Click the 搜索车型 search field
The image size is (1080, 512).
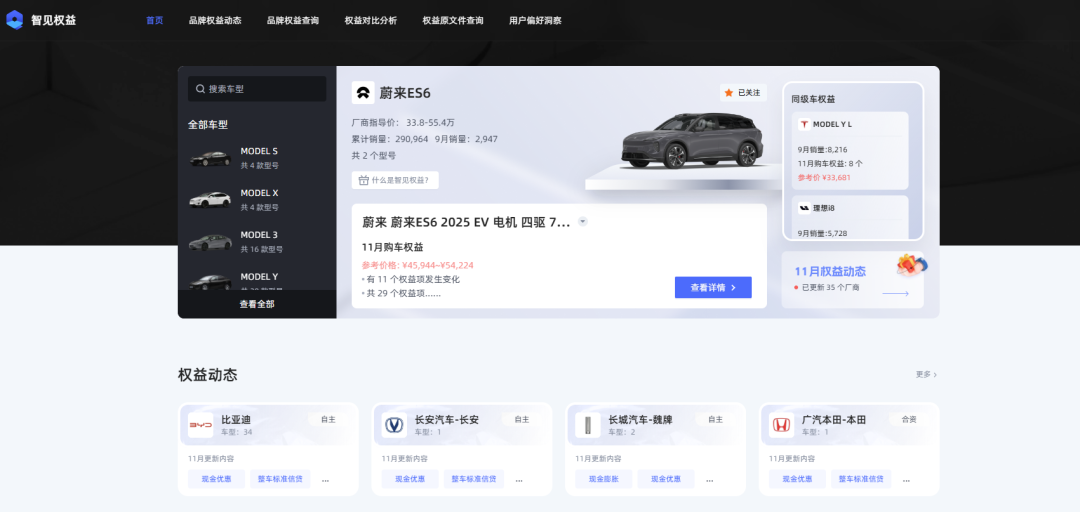(257, 89)
